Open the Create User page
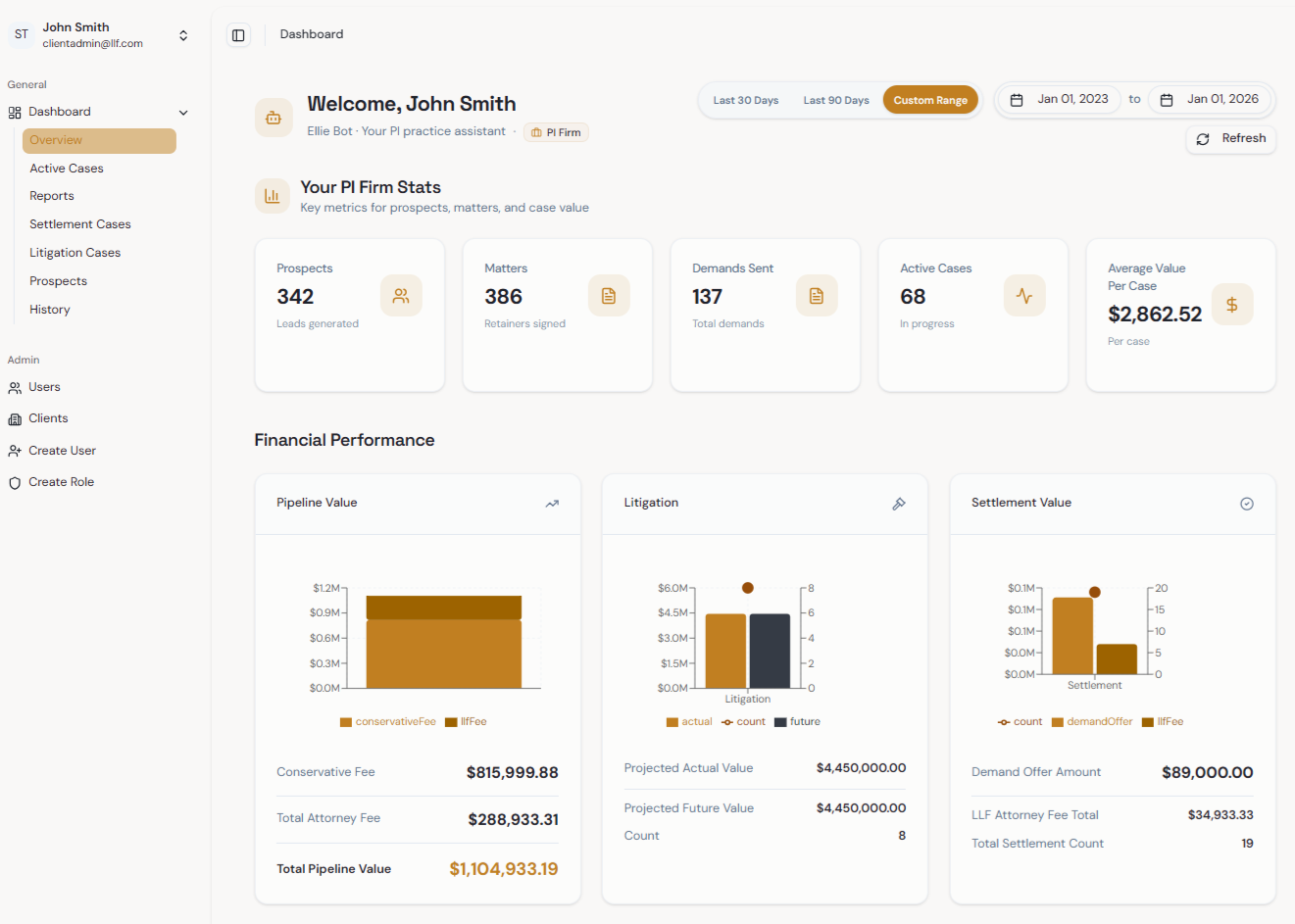 pos(62,451)
